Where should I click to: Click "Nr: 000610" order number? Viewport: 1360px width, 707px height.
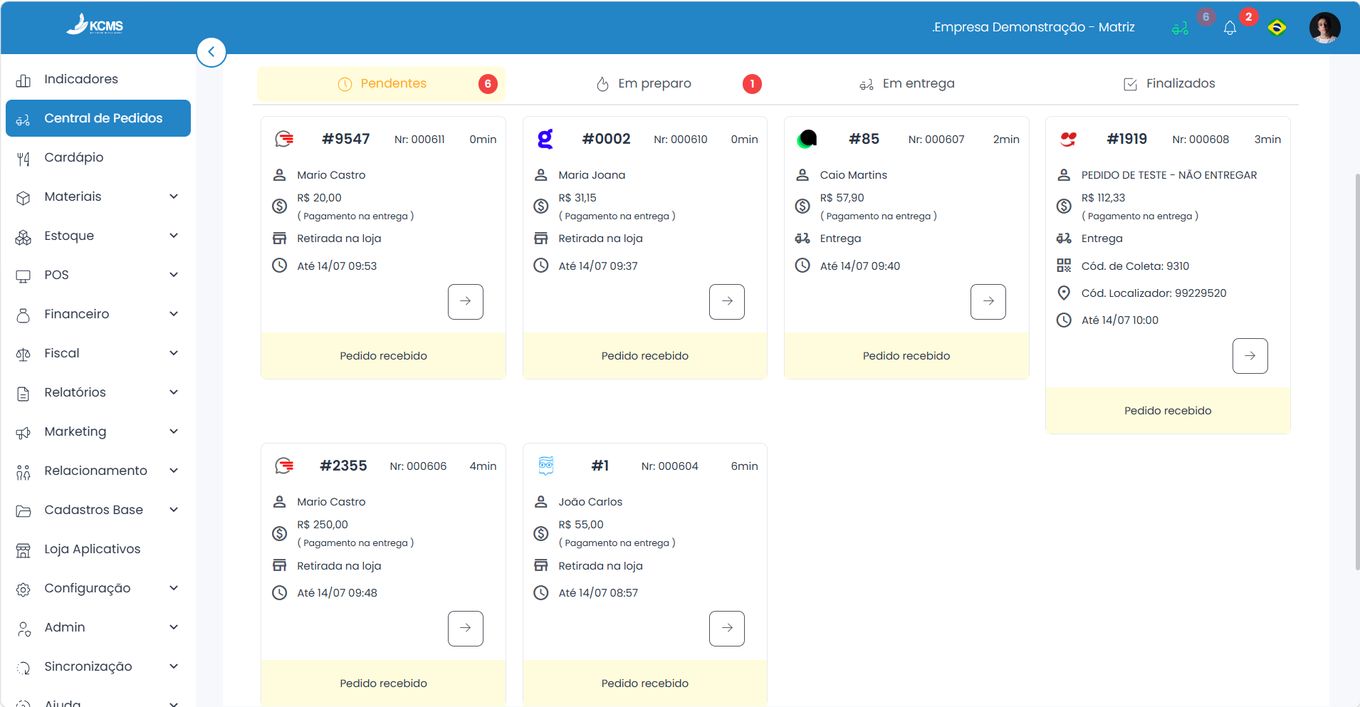(x=680, y=139)
